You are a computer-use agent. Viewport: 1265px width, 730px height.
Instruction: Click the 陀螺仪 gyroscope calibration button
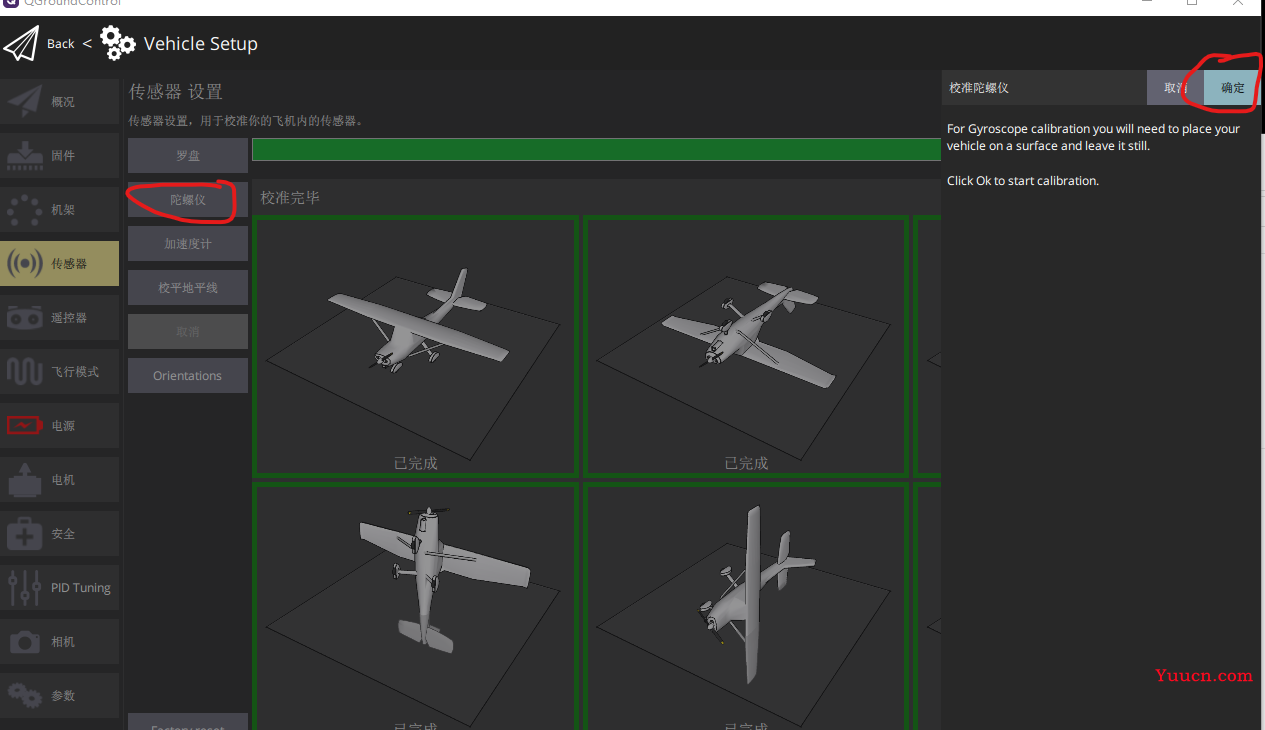tap(188, 200)
